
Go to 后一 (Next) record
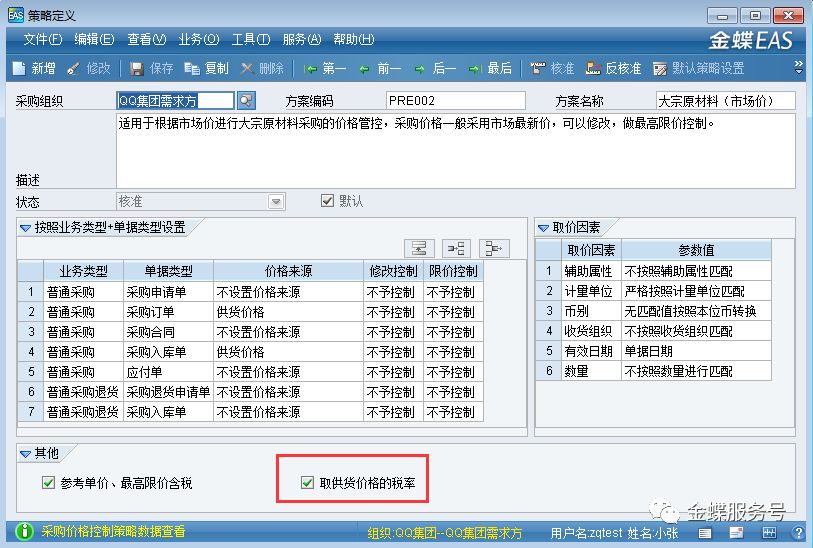tap(436, 68)
